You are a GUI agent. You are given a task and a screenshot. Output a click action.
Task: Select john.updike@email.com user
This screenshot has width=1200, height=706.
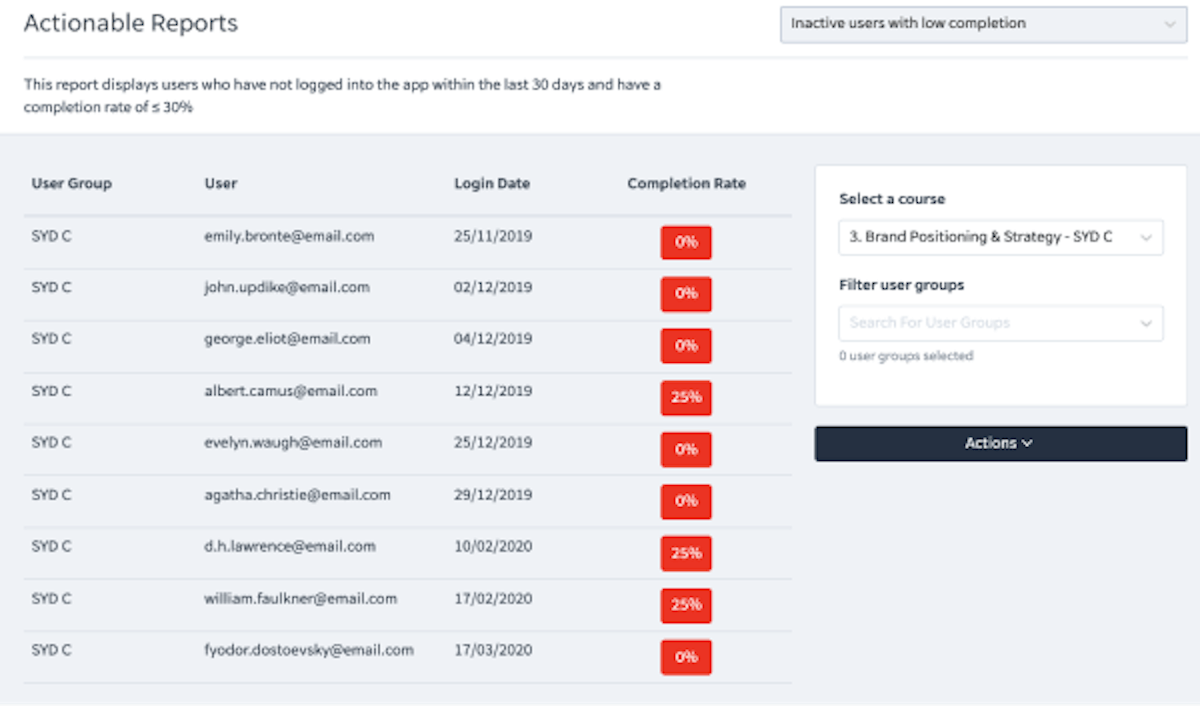(x=287, y=287)
